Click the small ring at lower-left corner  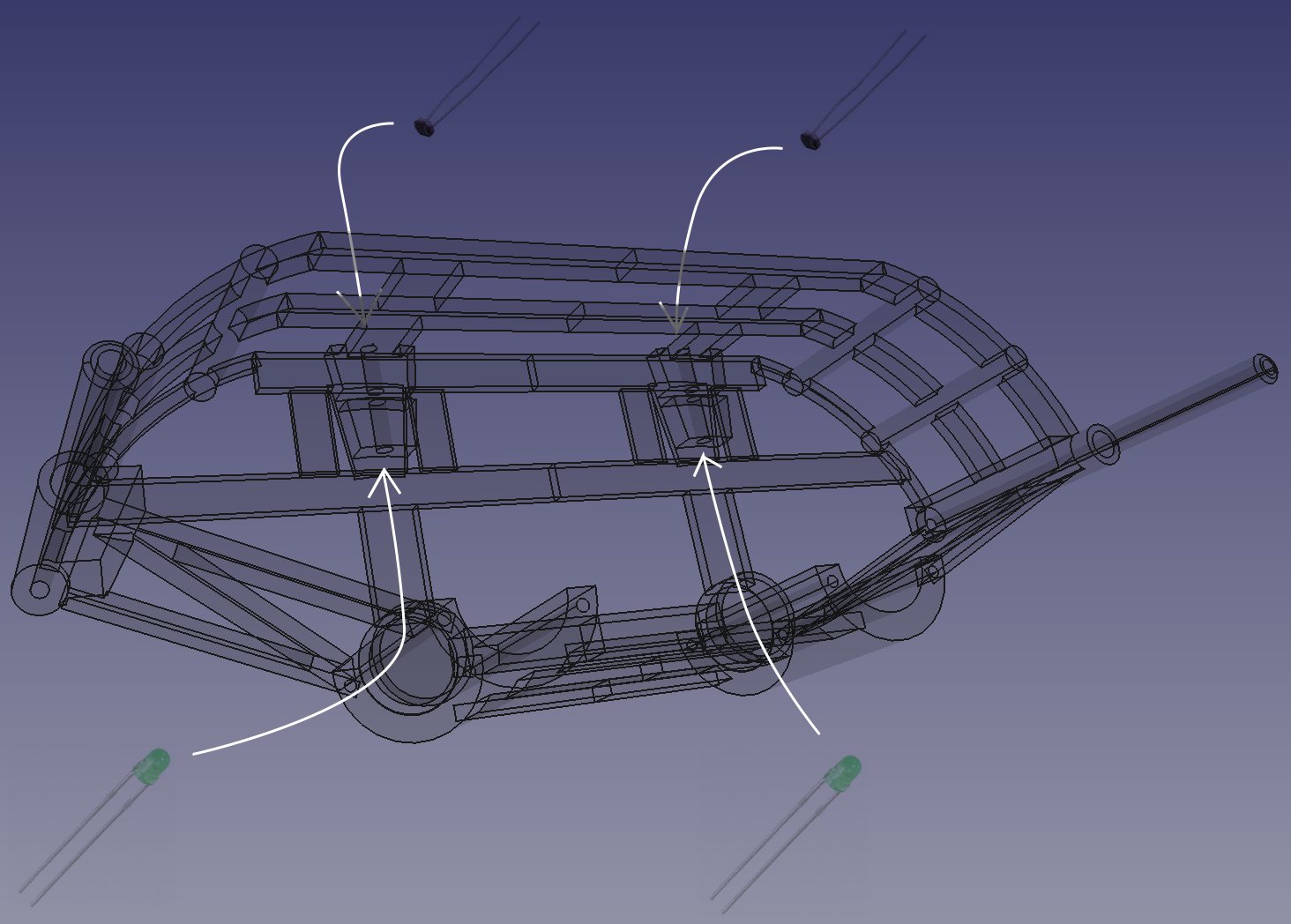[x=37, y=590]
